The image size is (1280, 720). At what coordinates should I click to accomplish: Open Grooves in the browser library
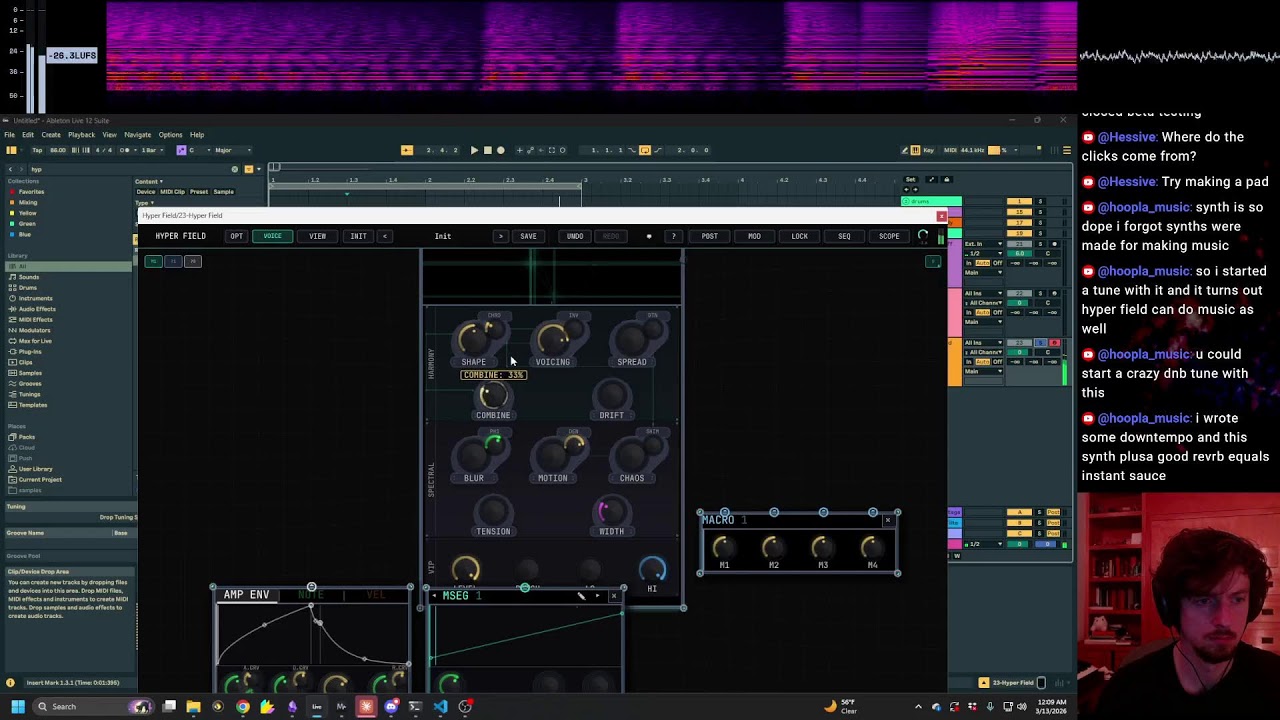(29, 384)
